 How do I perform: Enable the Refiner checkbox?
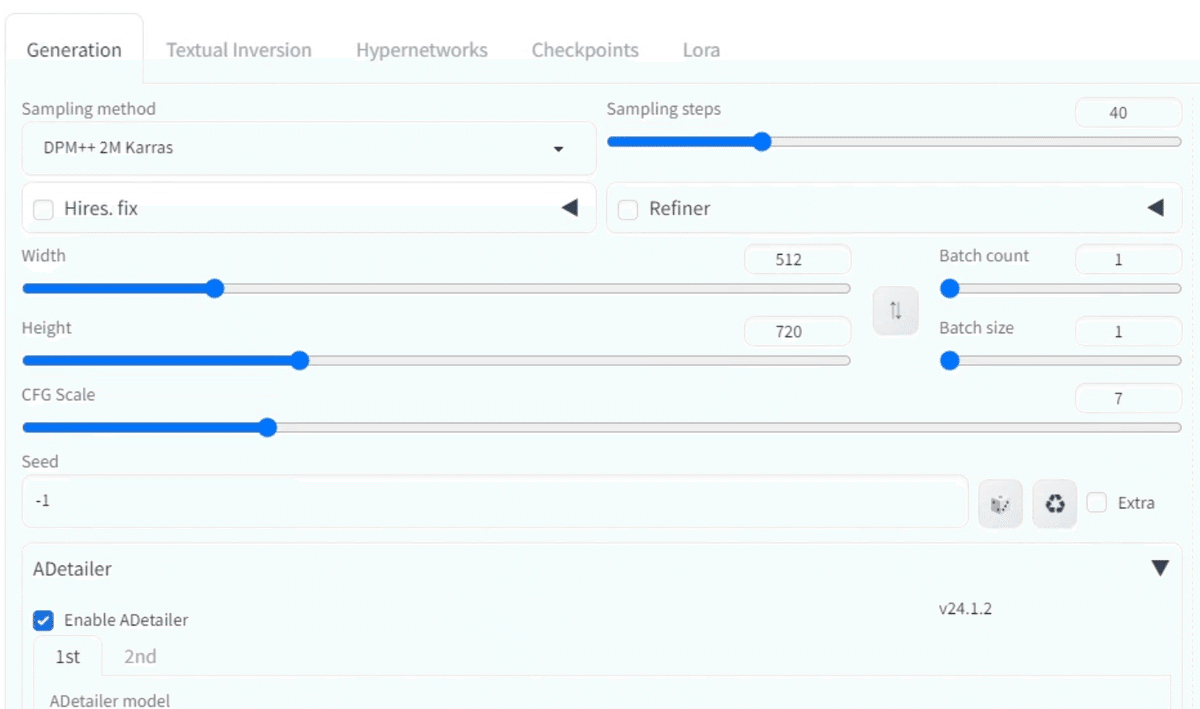[628, 210]
